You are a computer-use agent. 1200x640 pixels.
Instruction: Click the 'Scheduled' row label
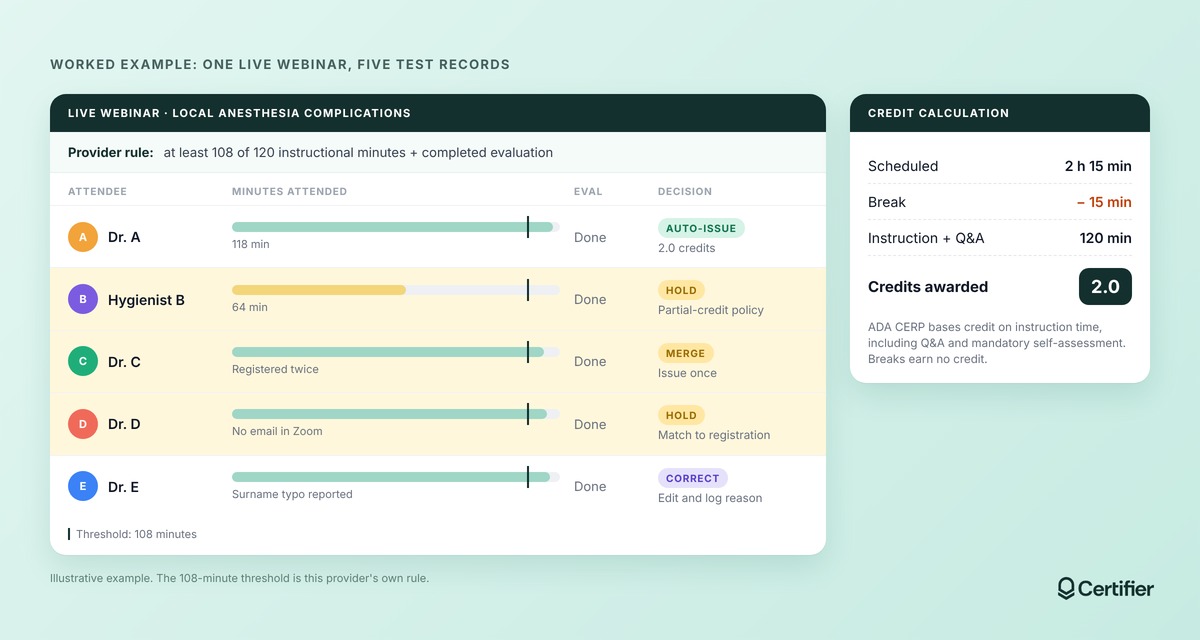pos(903,166)
